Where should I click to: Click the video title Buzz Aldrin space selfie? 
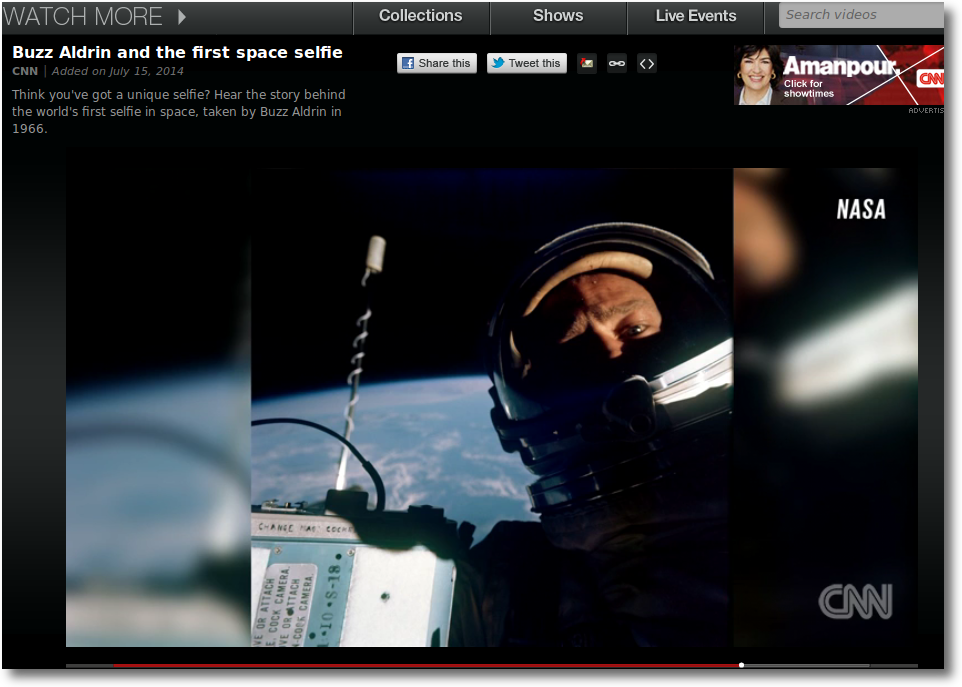point(177,52)
